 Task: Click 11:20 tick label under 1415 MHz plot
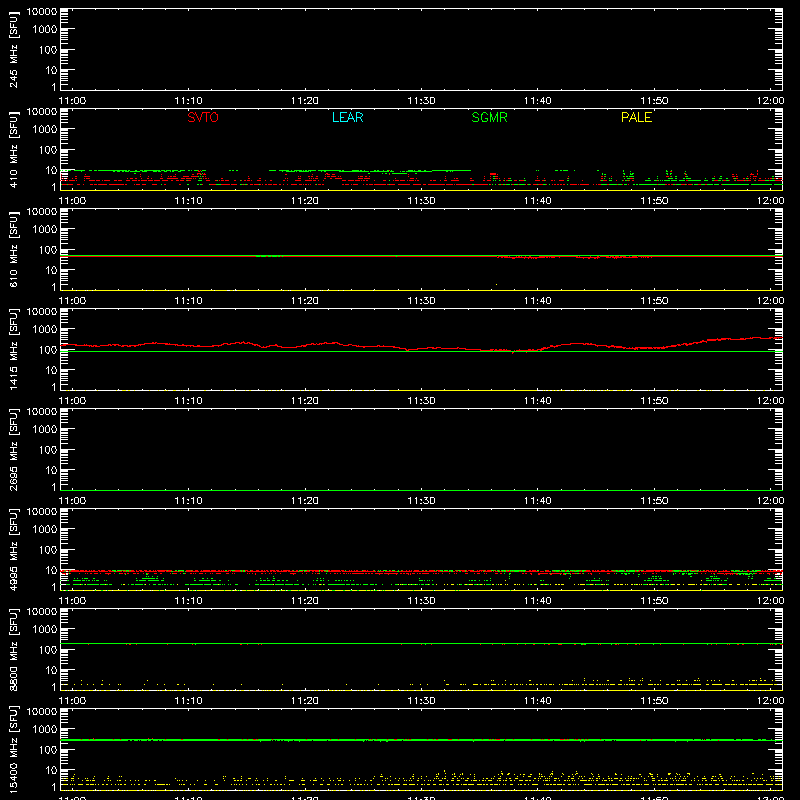pyautogui.click(x=305, y=401)
